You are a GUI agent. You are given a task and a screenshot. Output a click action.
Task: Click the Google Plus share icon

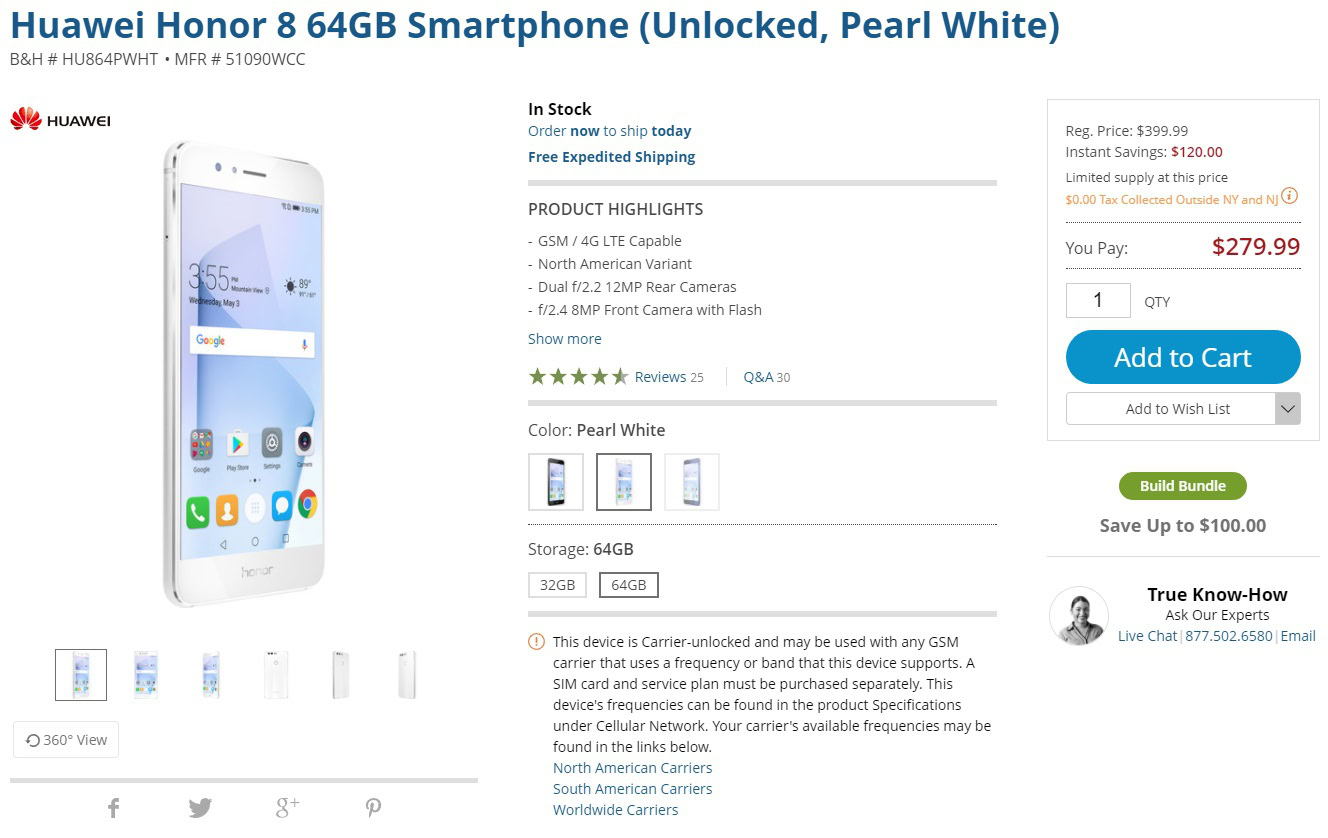[x=287, y=808]
